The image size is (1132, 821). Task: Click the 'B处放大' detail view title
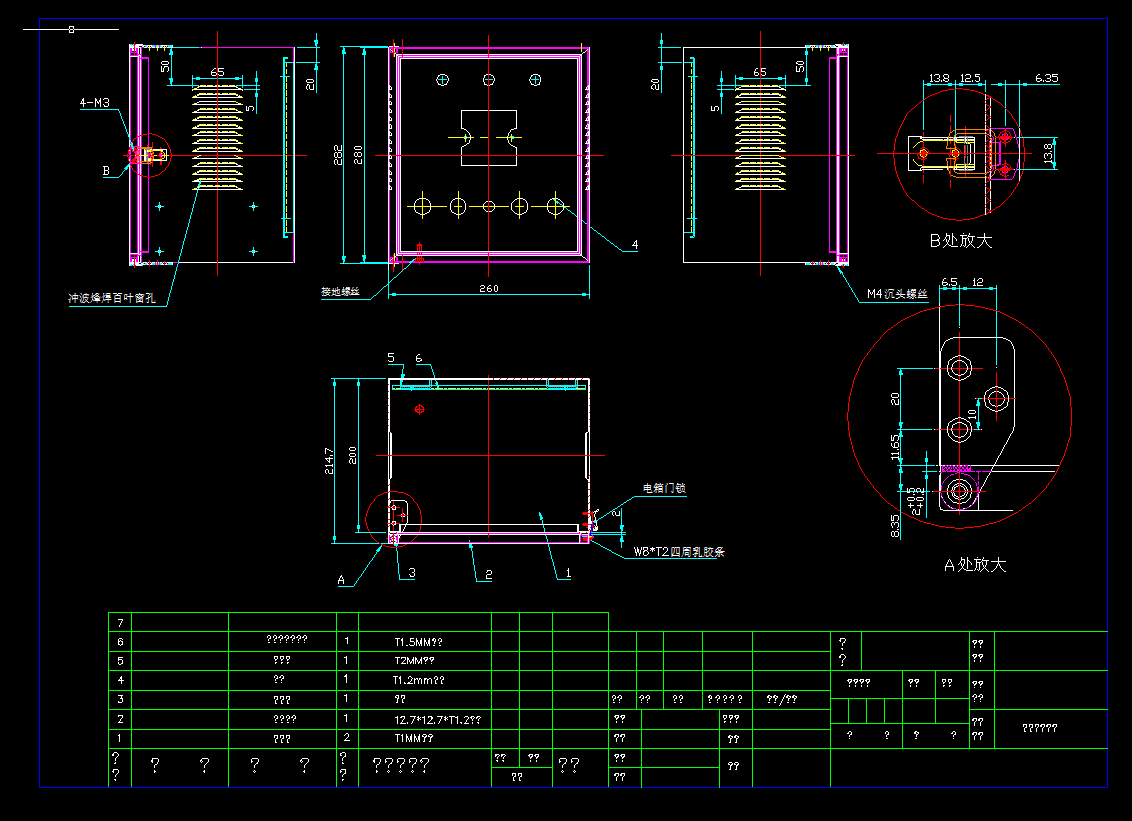point(960,240)
